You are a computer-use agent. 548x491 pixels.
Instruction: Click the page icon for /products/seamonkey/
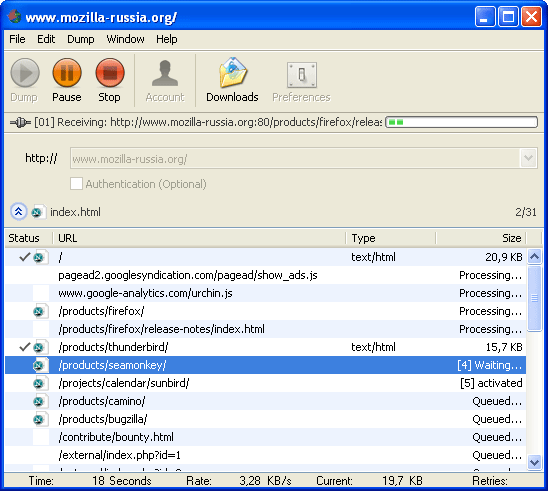click(x=41, y=365)
